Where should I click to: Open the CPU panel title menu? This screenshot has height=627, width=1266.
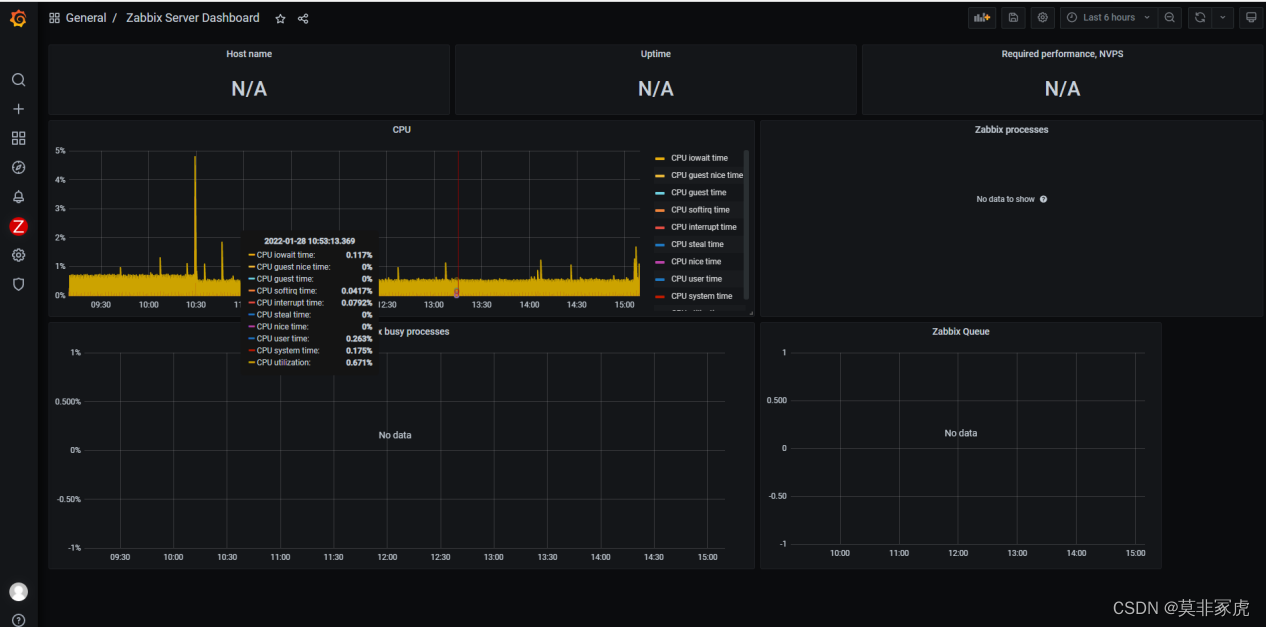[x=401, y=130]
